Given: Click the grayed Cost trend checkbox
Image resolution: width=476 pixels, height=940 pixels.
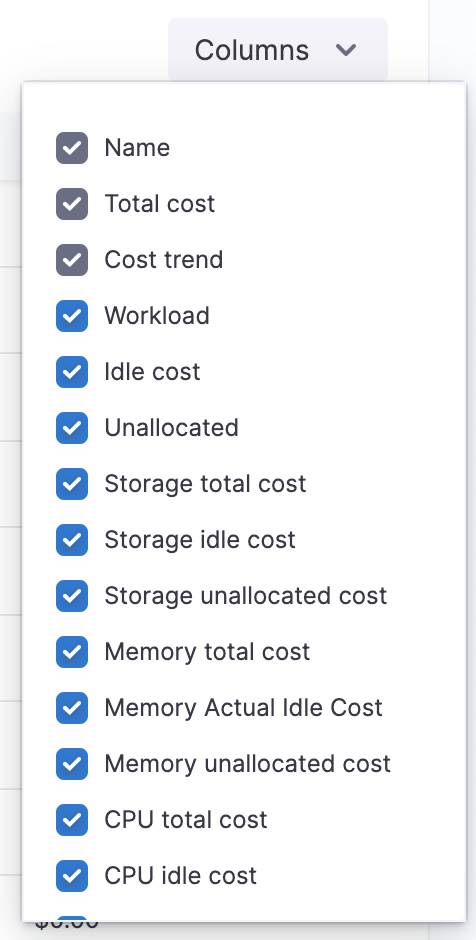Looking at the screenshot, I should point(72,260).
